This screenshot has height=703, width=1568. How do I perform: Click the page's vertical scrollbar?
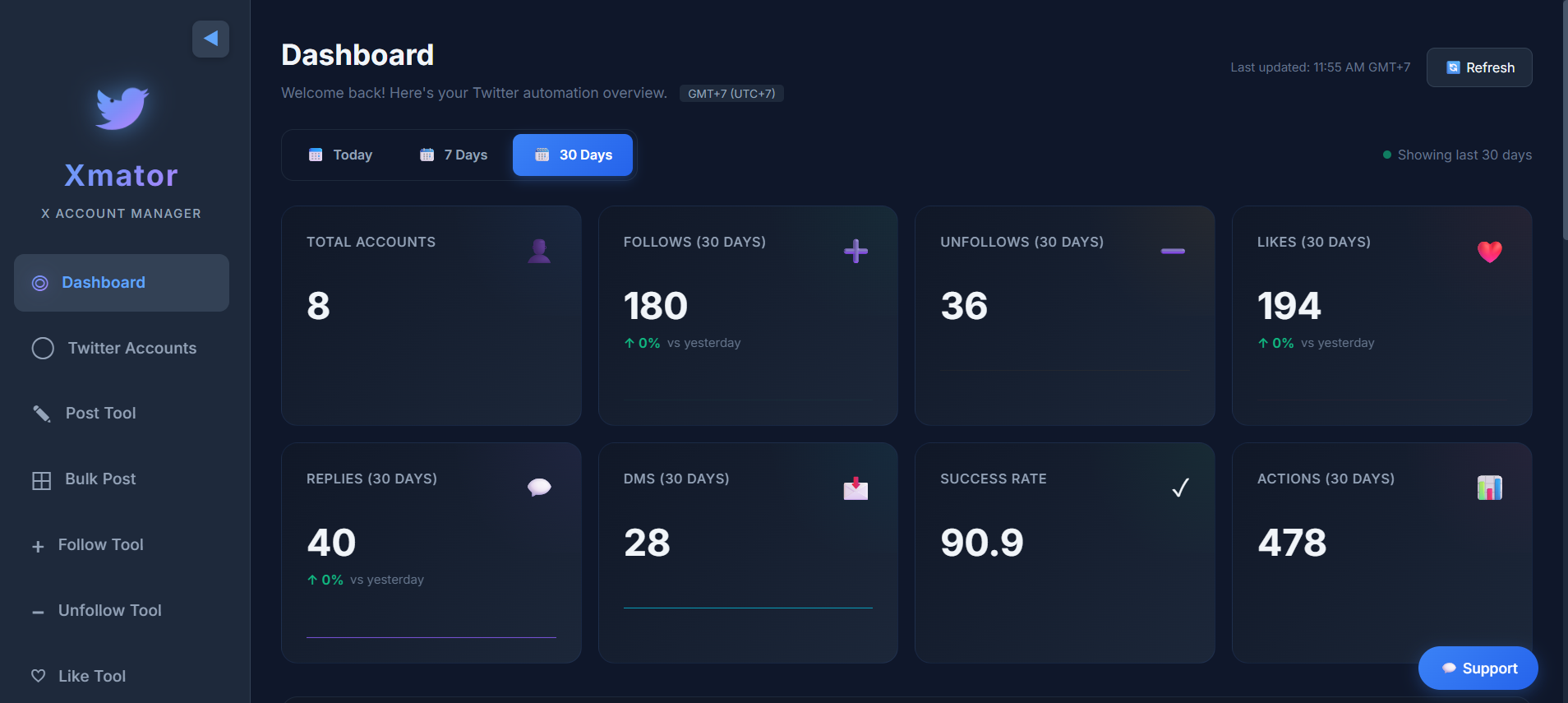pyautogui.click(x=1565, y=119)
